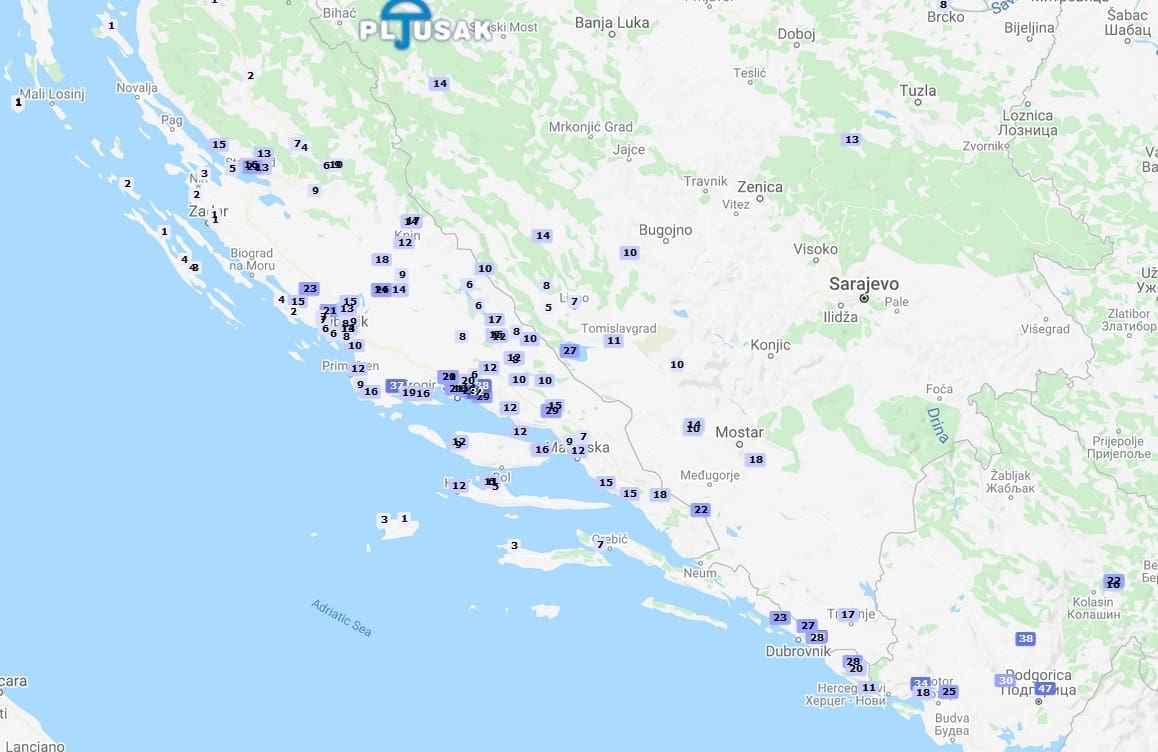The image size is (1158, 752).
Task: Open the 38 marker north of Podgorica
Action: [x=1025, y=639]
